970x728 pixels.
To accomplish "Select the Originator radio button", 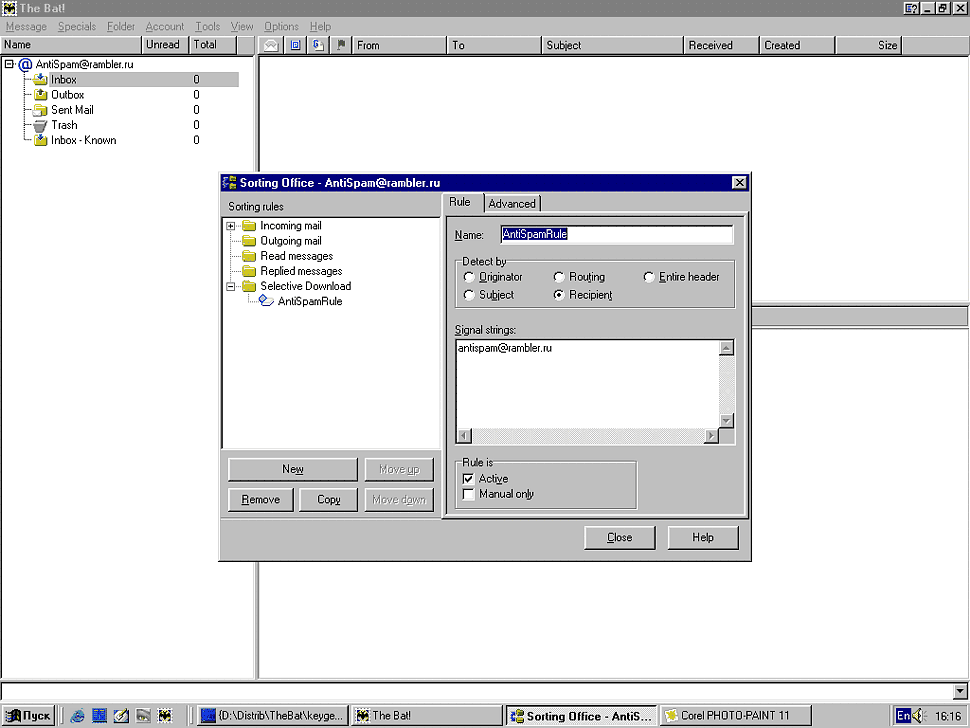I will 469,277.
